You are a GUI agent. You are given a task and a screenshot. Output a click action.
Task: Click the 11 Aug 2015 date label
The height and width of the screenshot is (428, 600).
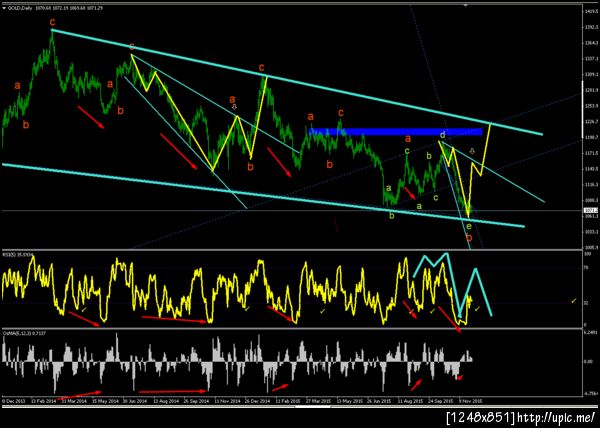pos(410,401)
